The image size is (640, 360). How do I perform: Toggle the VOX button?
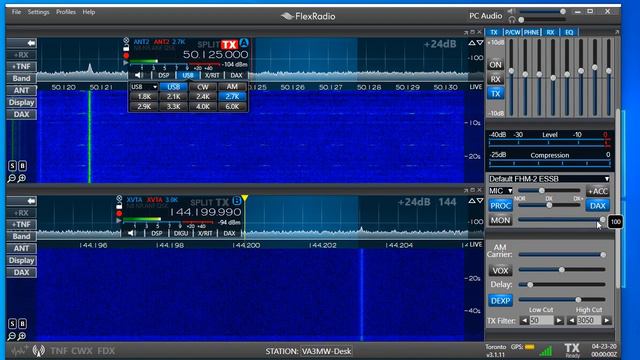click(500, 270)
